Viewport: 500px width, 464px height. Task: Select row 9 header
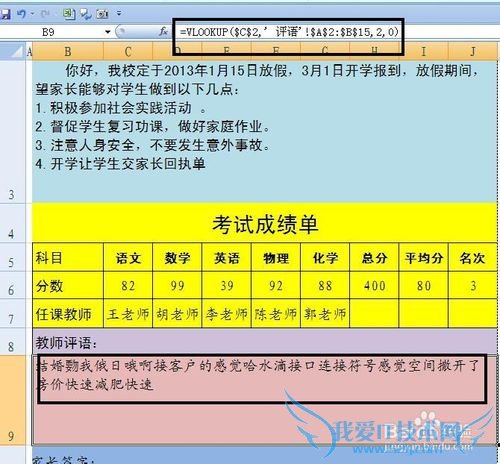(x=13, y=400)
